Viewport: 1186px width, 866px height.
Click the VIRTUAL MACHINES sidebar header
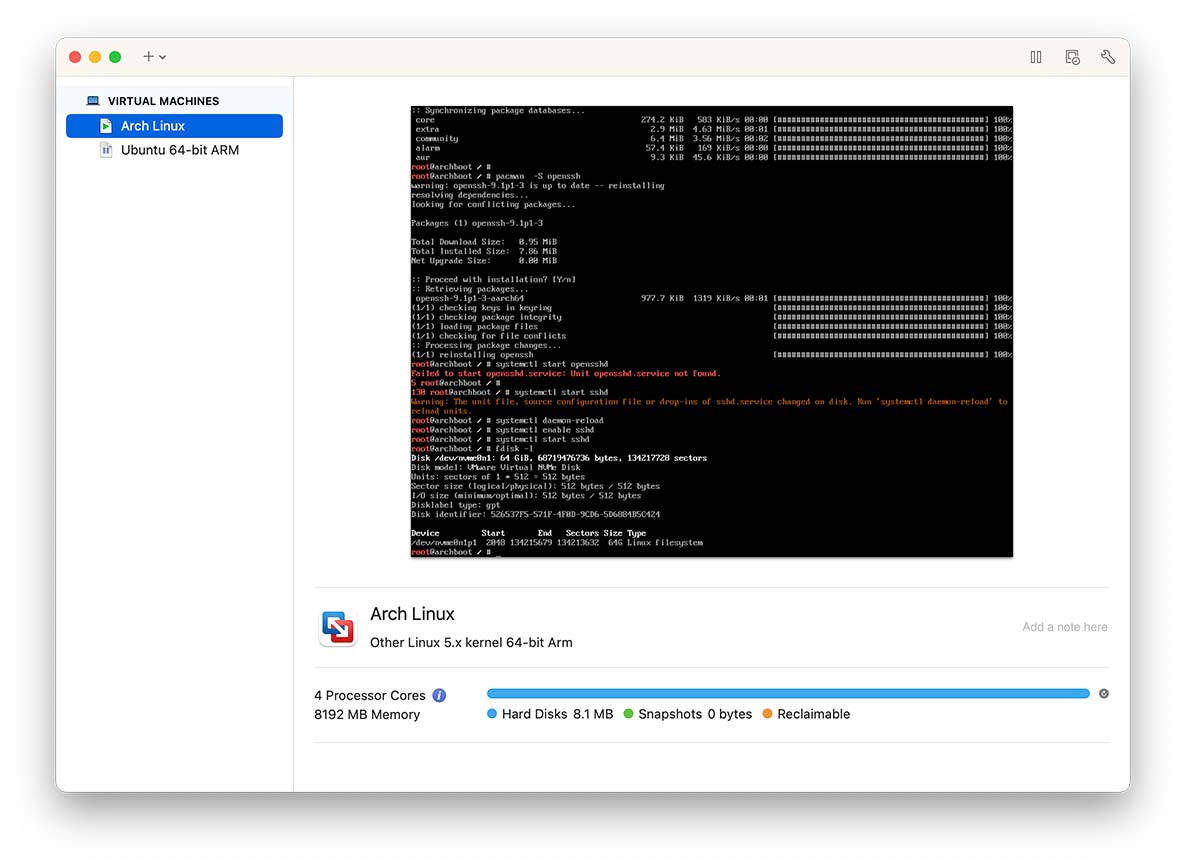[163, 101]
